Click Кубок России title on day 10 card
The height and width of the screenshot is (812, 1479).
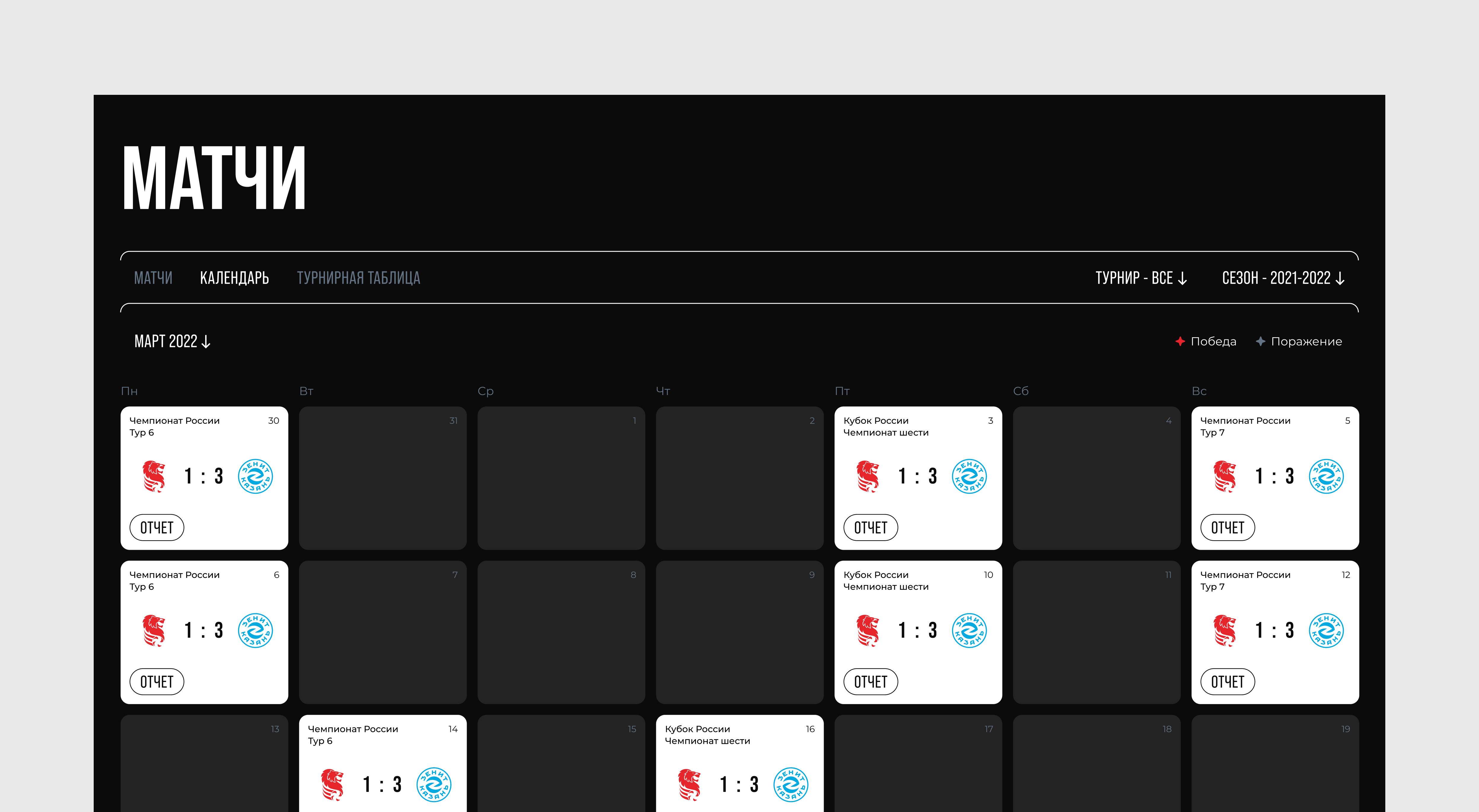pyautogui.click(x=876, y=575)
